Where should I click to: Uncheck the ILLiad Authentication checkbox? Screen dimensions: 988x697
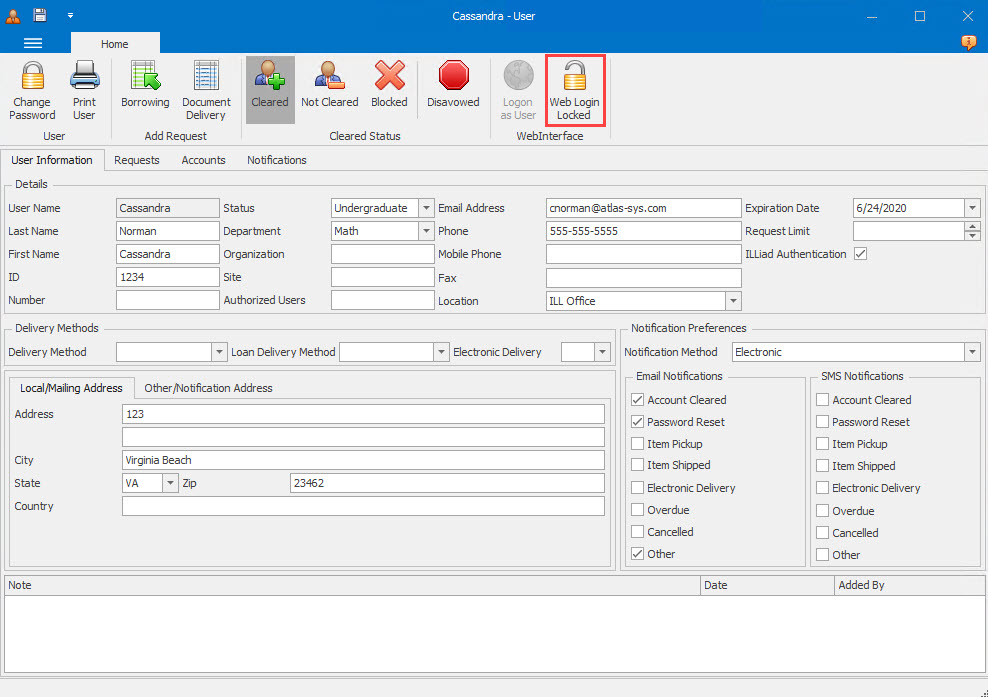[860, 254]
